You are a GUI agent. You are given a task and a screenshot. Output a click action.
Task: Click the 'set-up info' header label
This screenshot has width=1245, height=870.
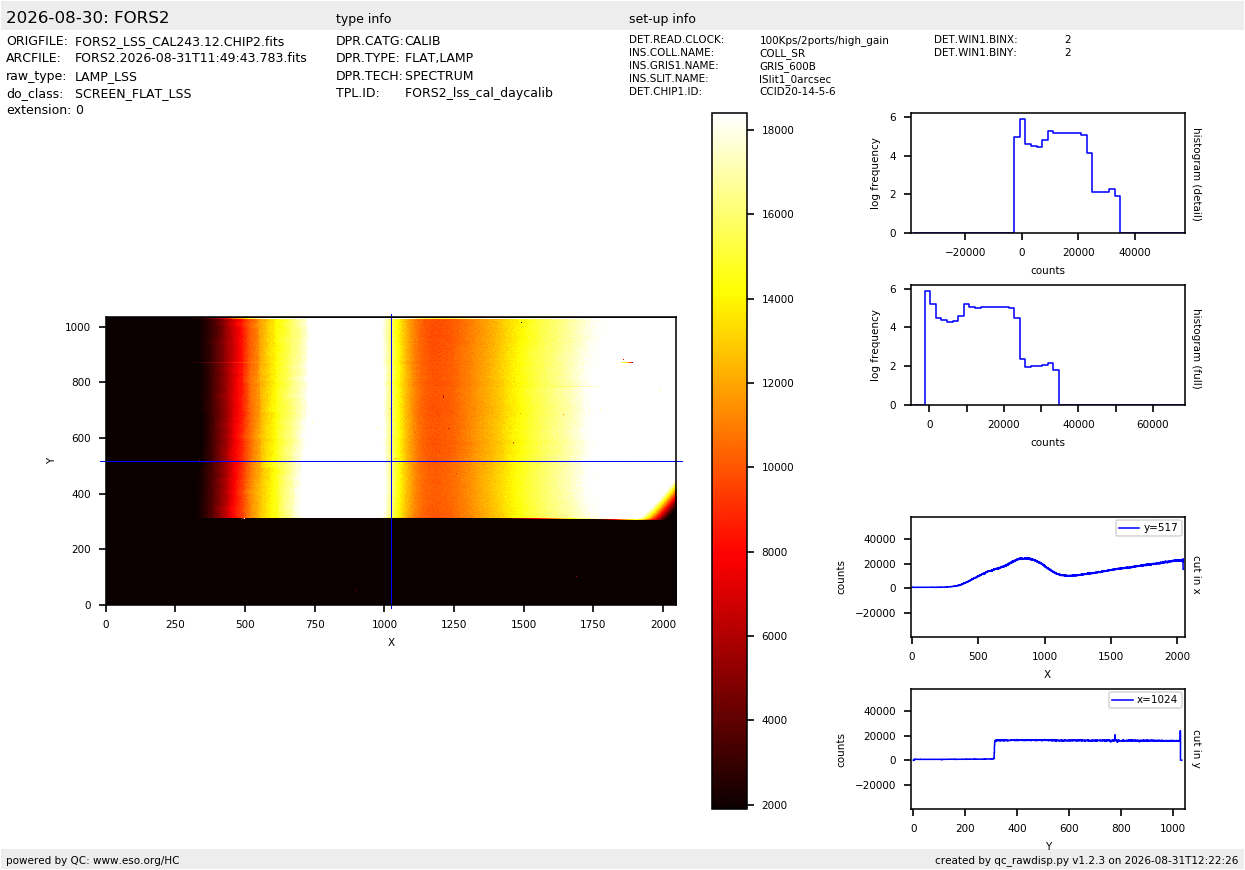point(662,19)
